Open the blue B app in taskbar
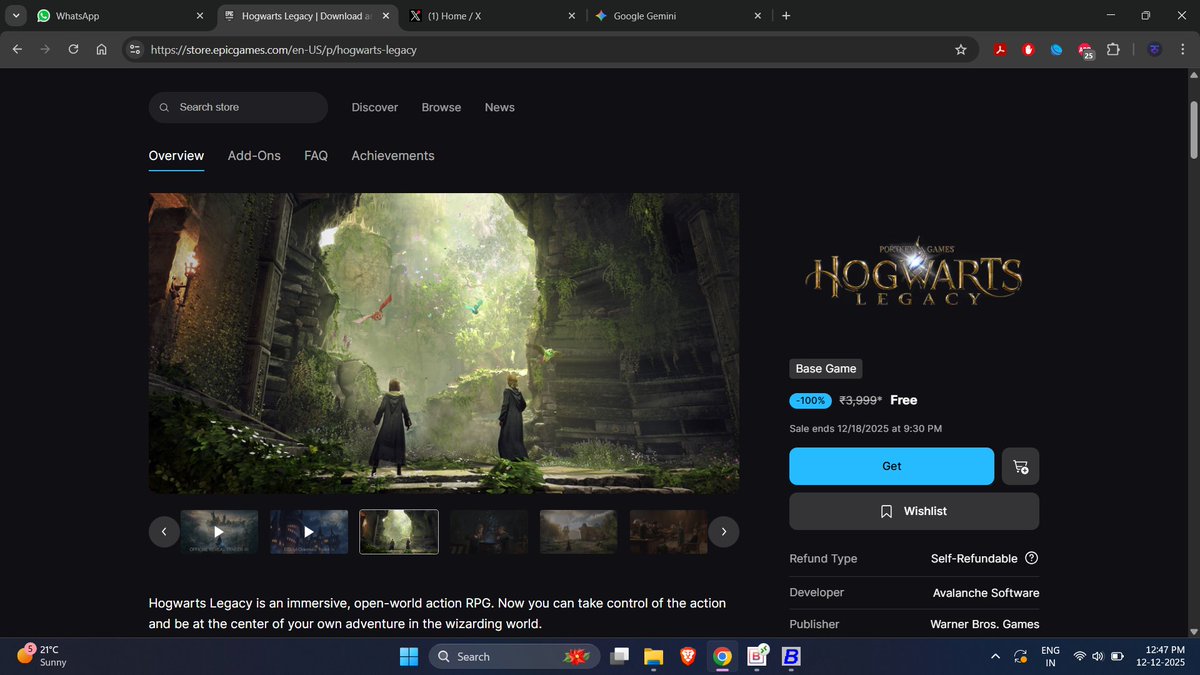This screenshot has width=1200, height=675. pyautogui.click(x=791, y=656)
